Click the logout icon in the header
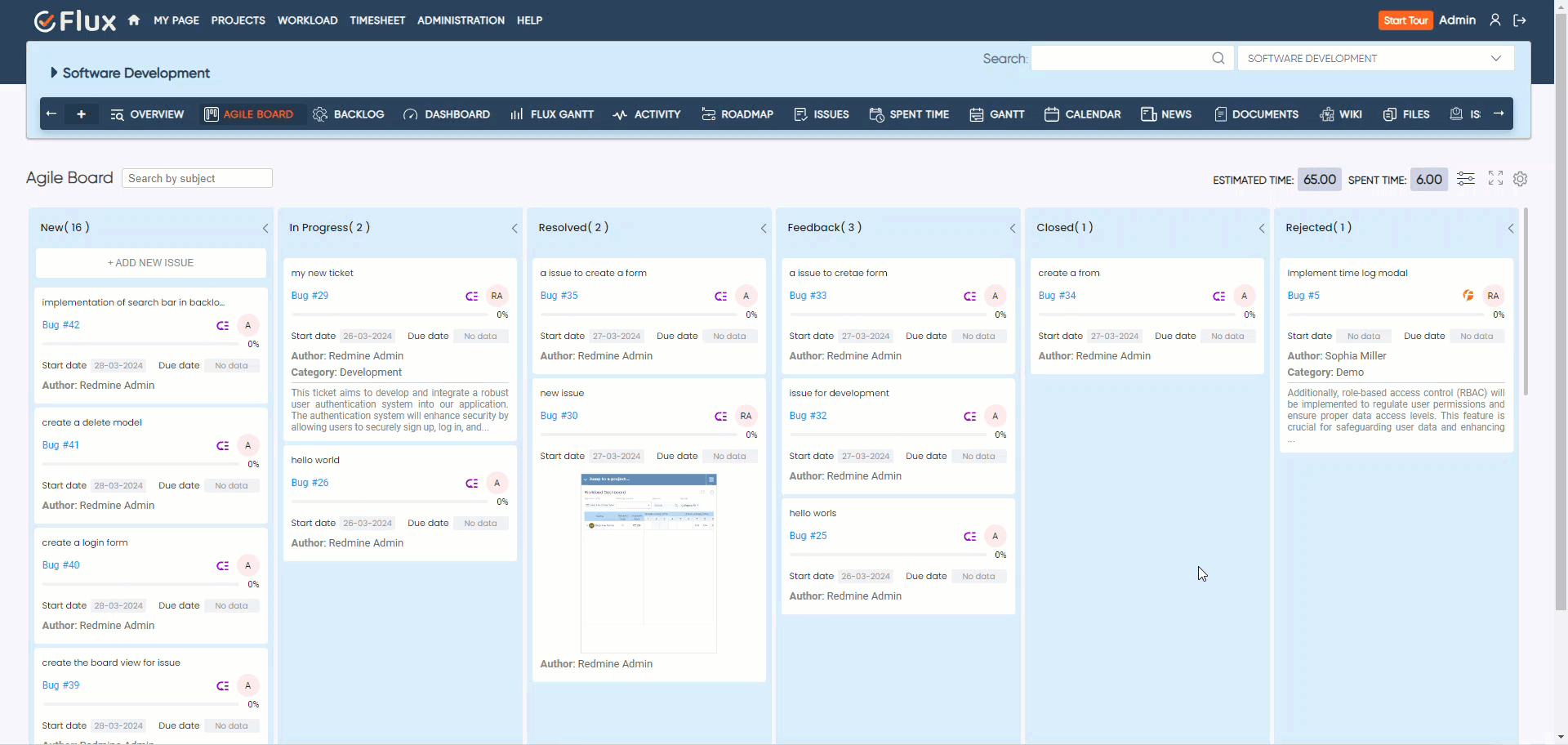Image resolution: width=1568 pixels, height=745 pixels. tap(1520, 20)
